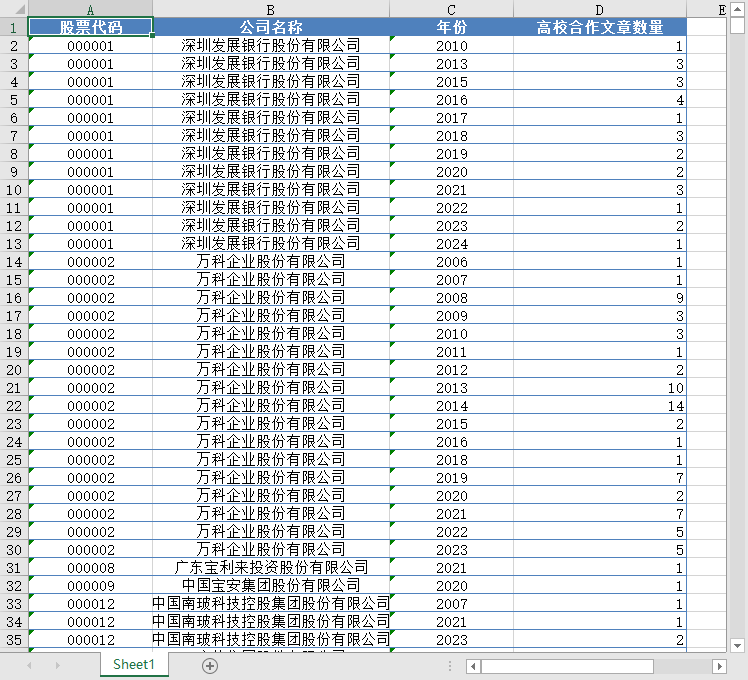Select row 35 header
The height and width of the screenshot is (680, 748).
click(14, 639)
